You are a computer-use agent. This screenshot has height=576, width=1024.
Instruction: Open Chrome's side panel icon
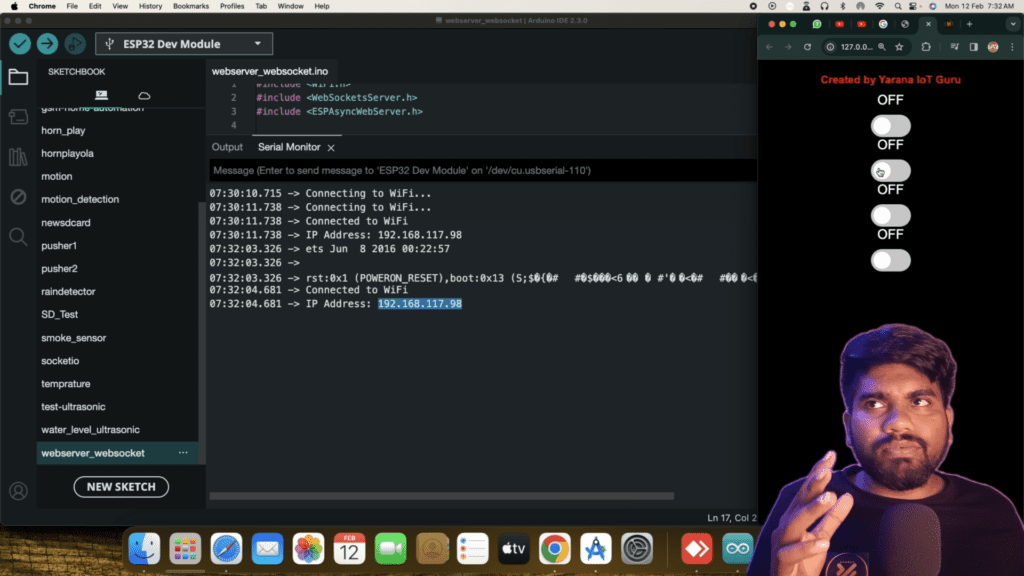tap(974, 47)
